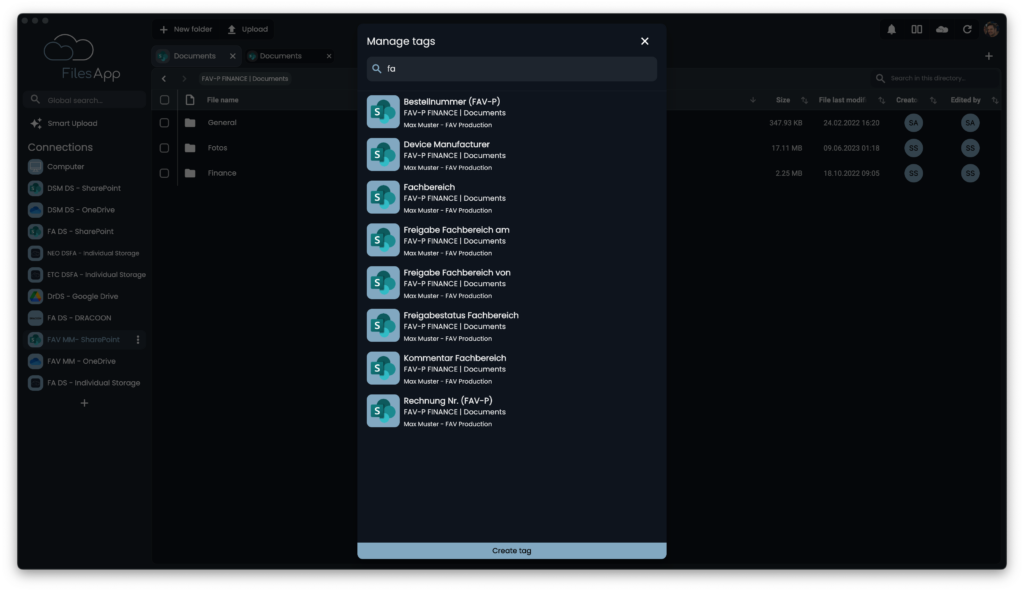This screenshot has height=591, width=1024.
Task: Select the Rechnung Nr. (FAV-P) tag
Action: pos(511,411)
